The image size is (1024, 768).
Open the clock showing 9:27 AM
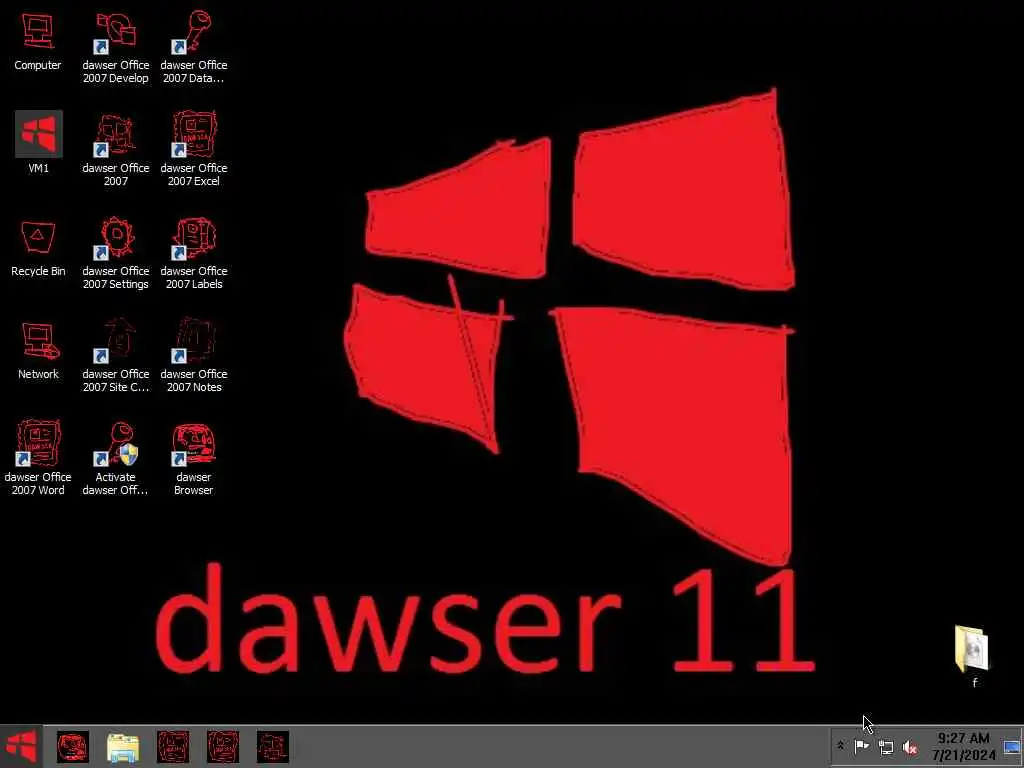pos(963,746)
